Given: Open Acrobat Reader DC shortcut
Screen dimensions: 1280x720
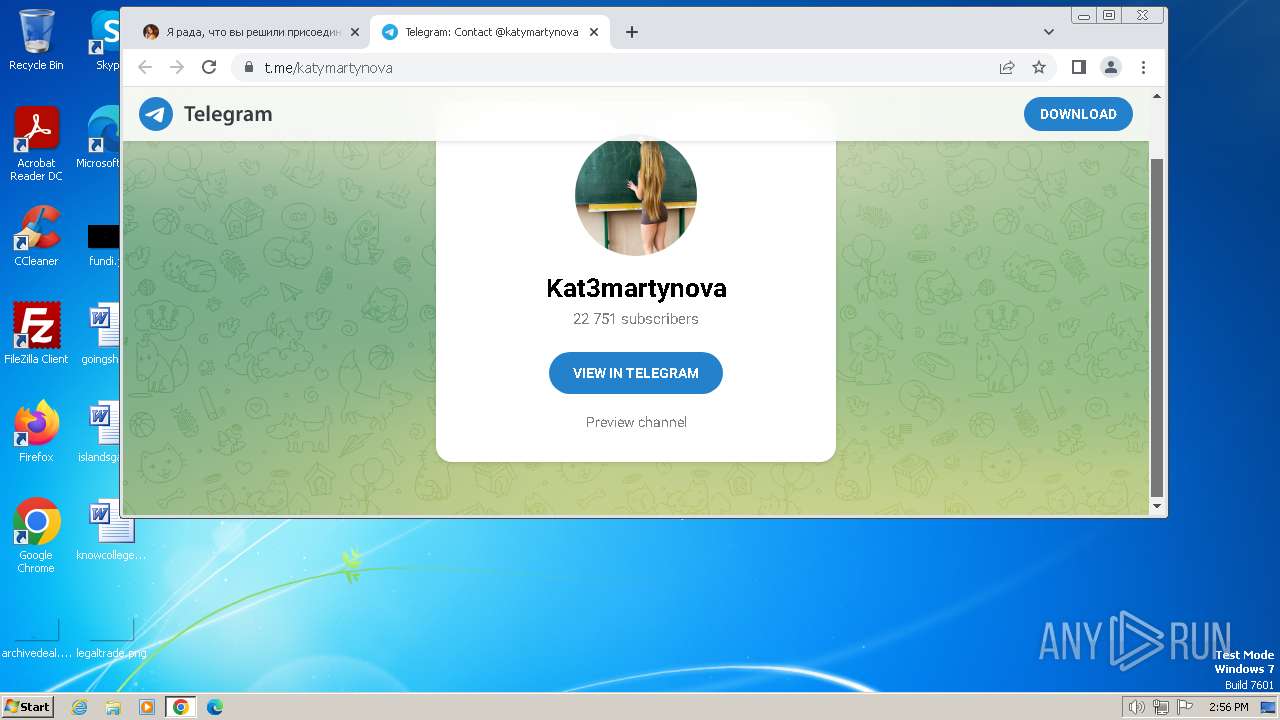Looking at the screenshot, I should [36, 144].
